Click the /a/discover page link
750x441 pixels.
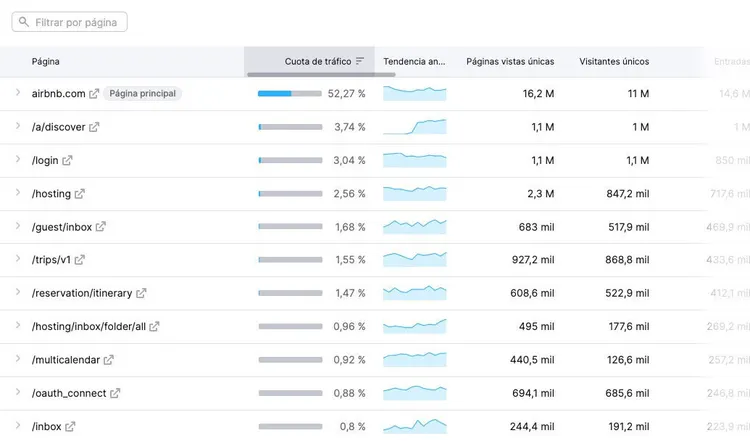58,127
